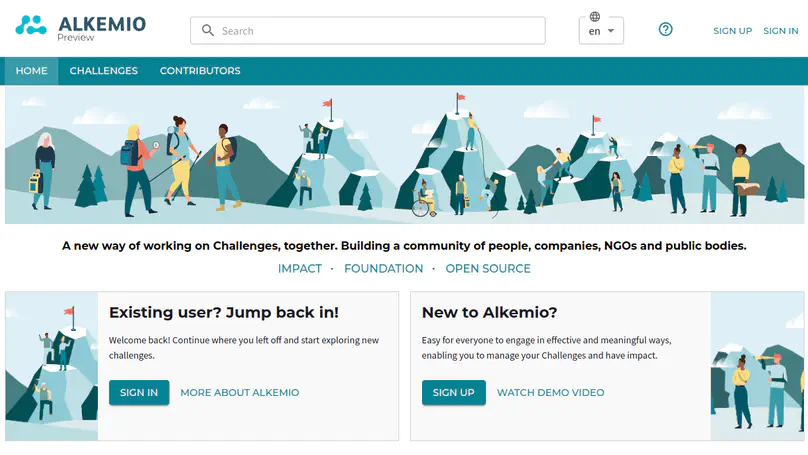The image size is (808, 455).
Task: Switch to the CHALLENGES tab
Action: click(104, 71)
